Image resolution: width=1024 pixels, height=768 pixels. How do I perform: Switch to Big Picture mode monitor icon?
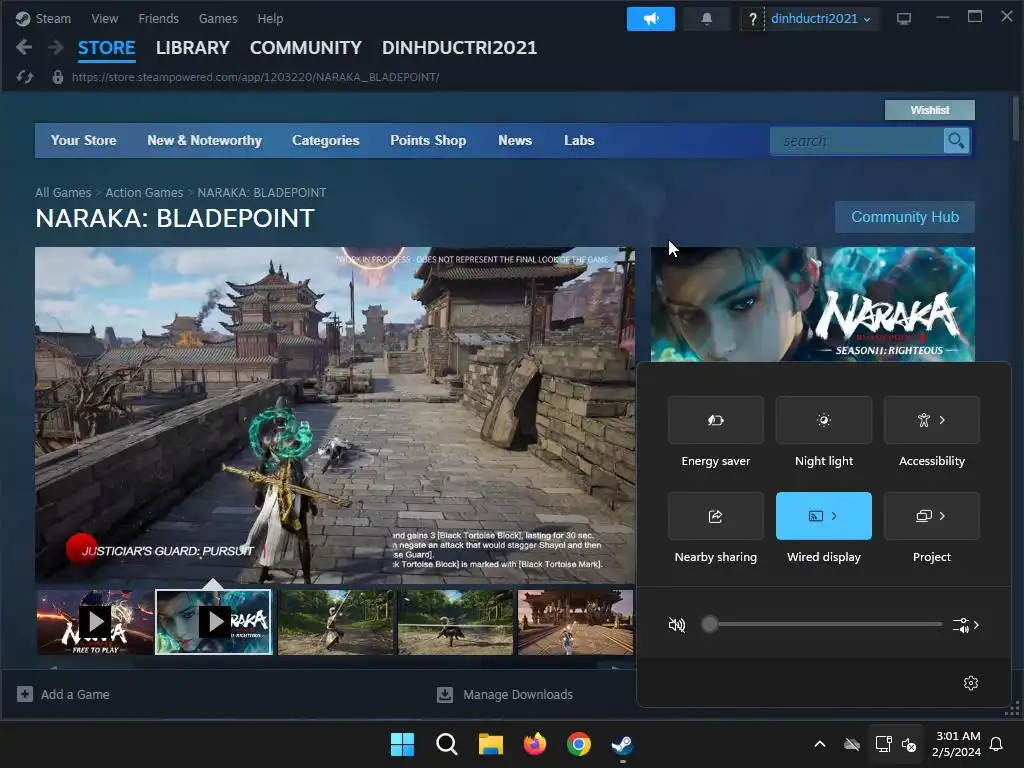coord(904,19)
